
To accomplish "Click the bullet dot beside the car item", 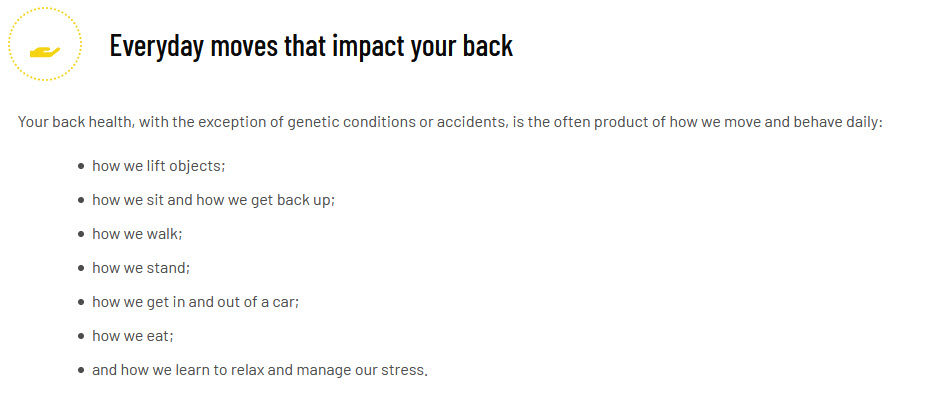I will pyautogui.click(x=82, y=302).
